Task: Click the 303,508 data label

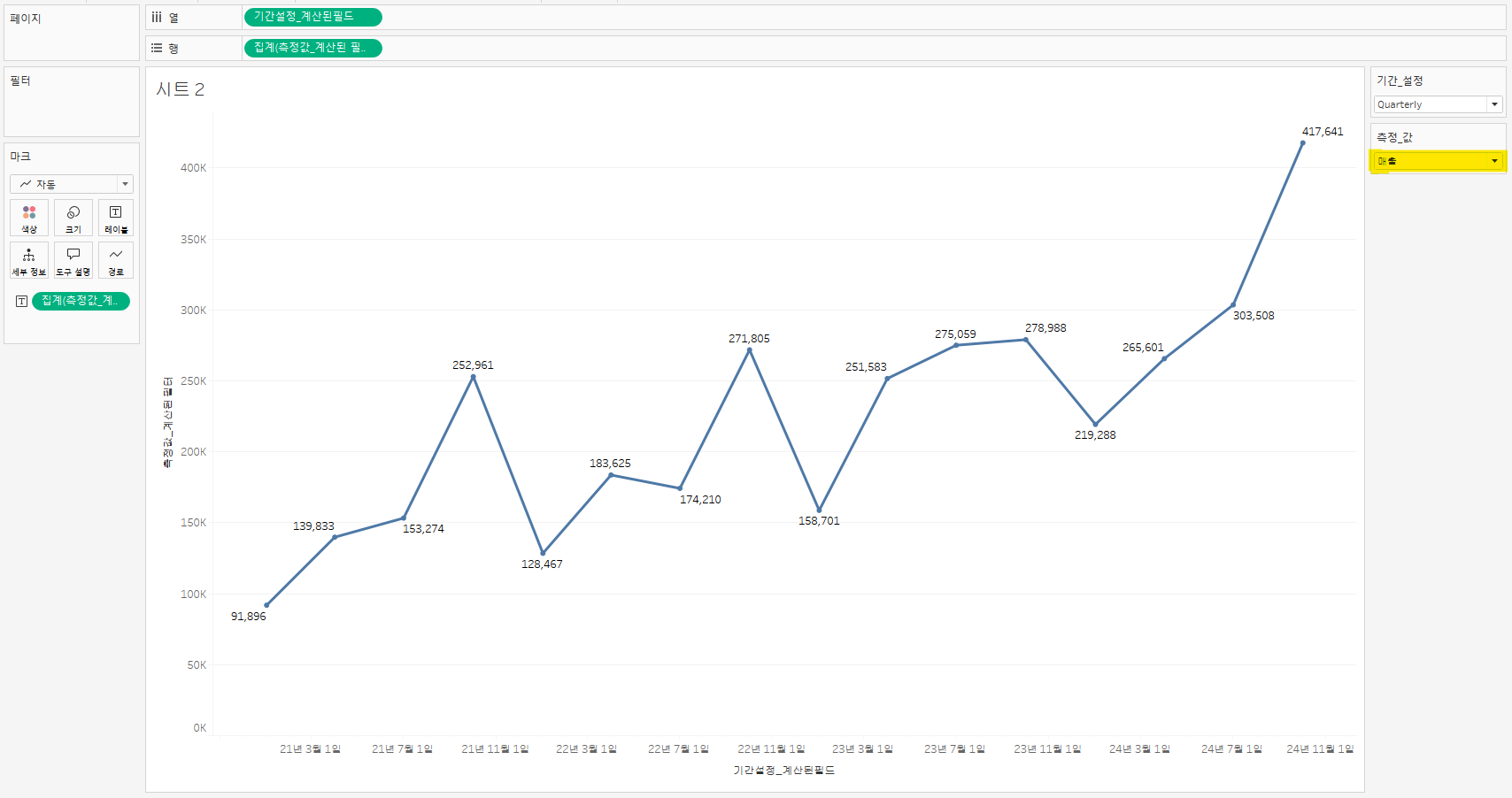Action: (x=1254, y=316)
